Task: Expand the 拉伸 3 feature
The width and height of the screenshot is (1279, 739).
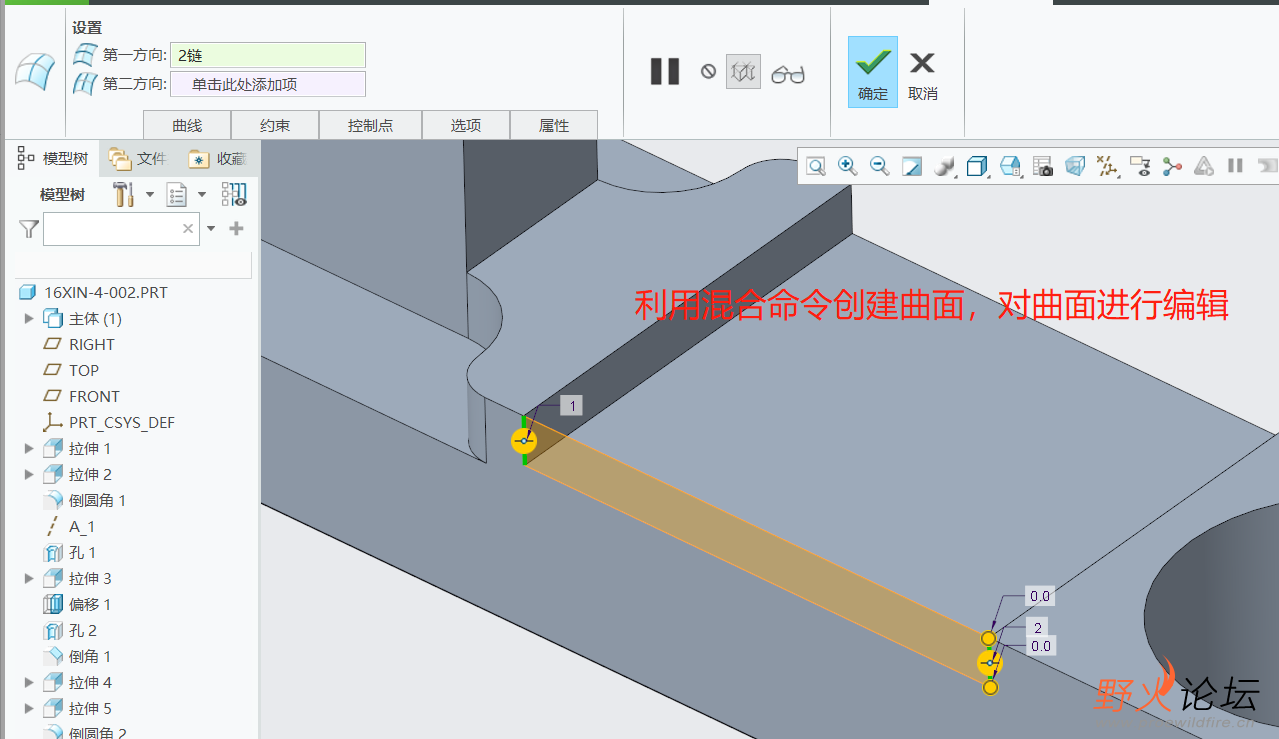Action: [x=29, y=578]
